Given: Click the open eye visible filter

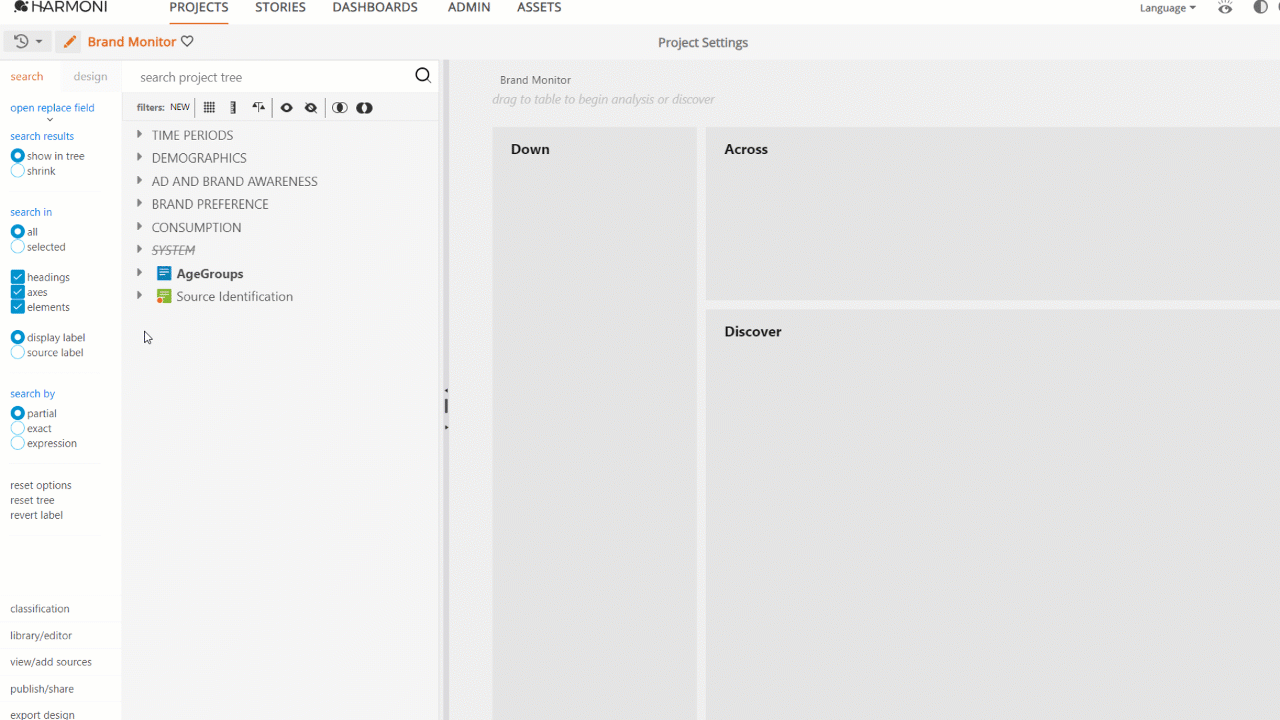Looking at the screenshot, I should click(x=286, y=107).
